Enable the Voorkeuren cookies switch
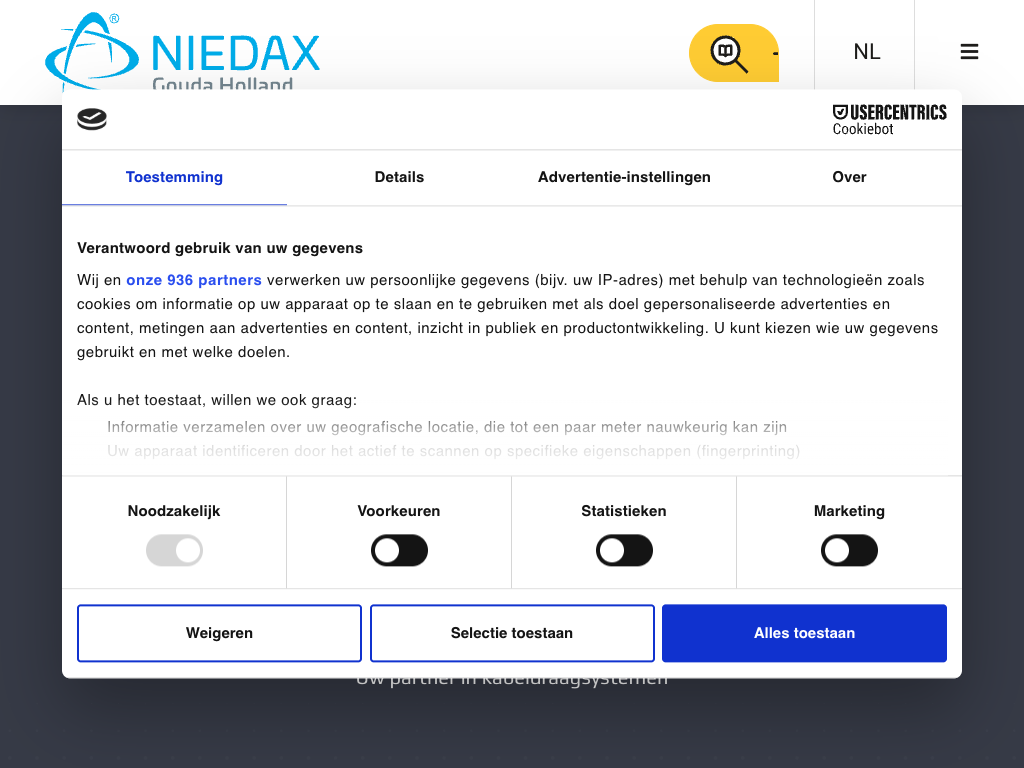 pyautogui.click(x=399, y=551)
